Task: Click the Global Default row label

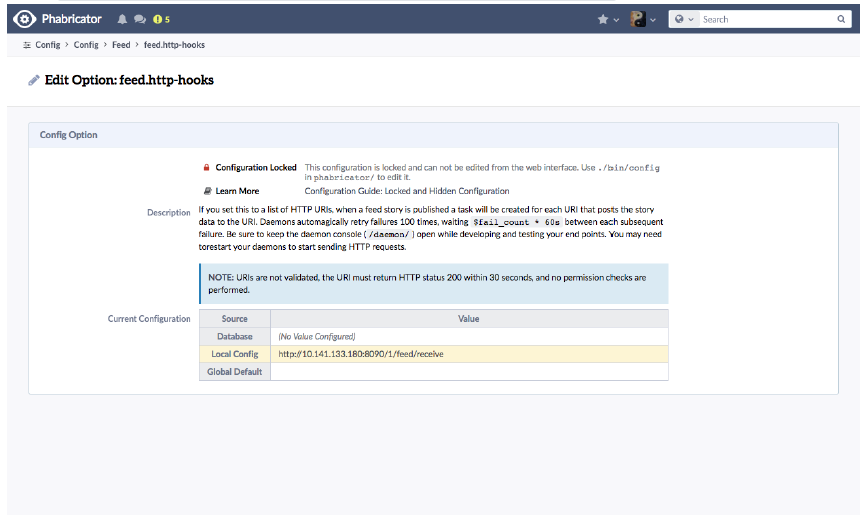Action: point(234,372)
